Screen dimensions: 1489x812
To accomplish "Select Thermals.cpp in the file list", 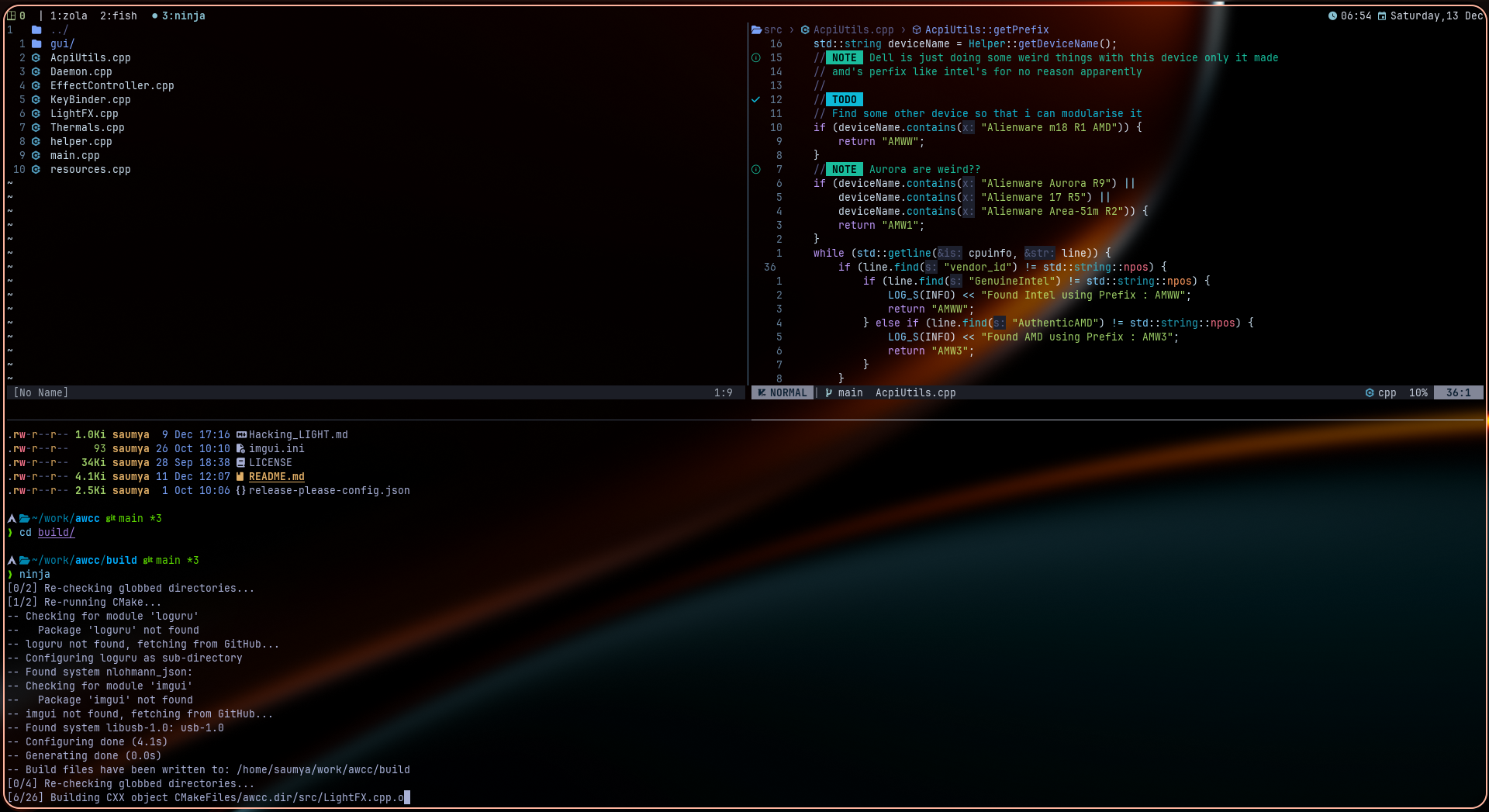I will coord(88,127).
